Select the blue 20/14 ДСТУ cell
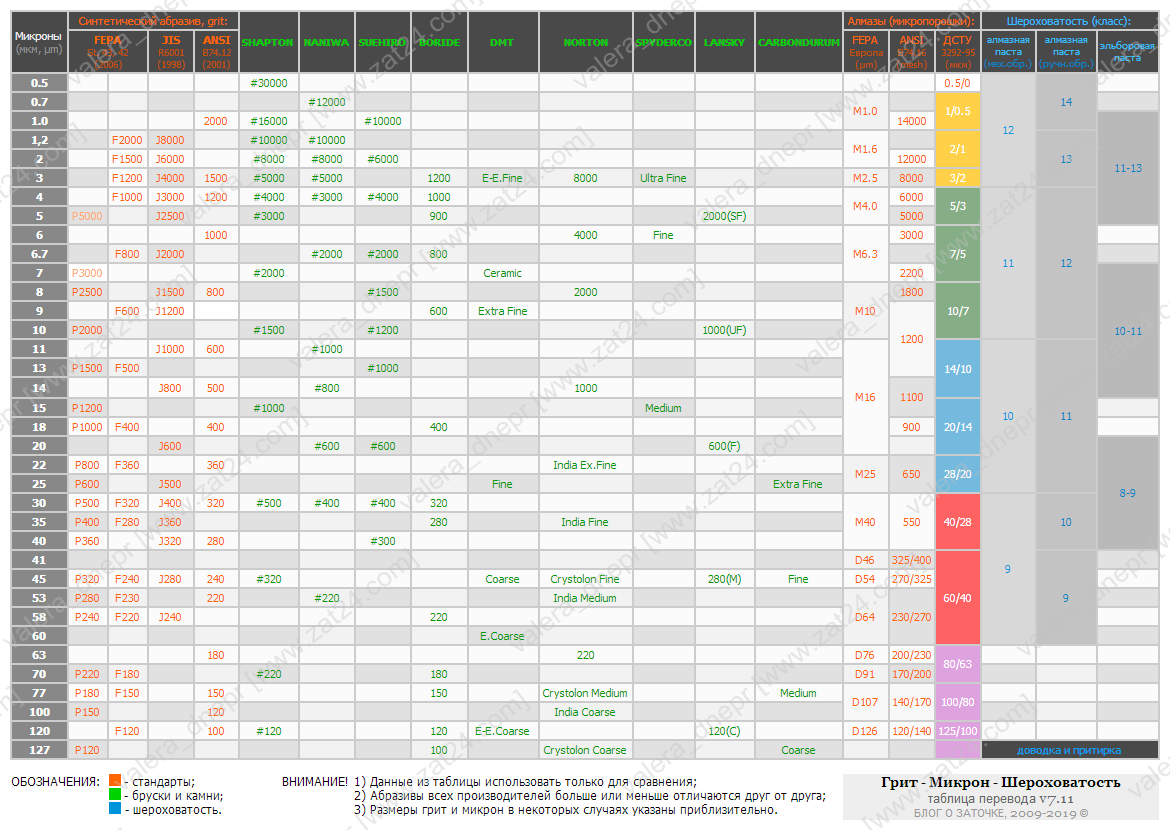 click(x=957, y=427)
